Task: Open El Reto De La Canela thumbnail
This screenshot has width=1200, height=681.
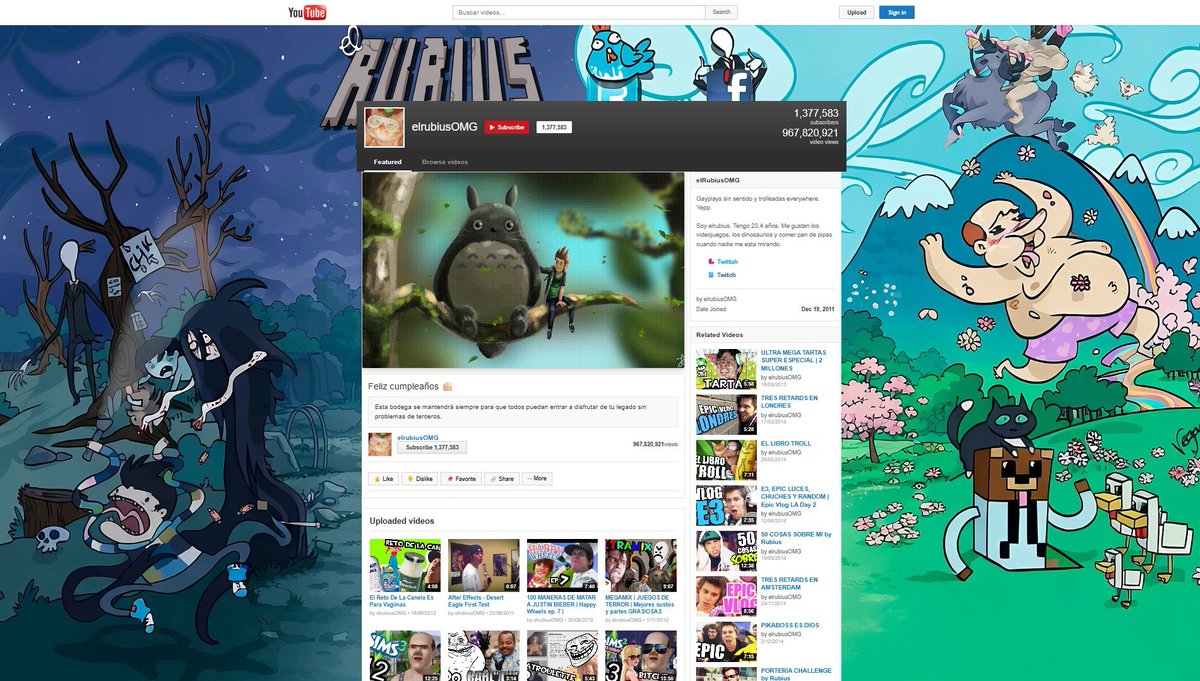Action: 405,565
